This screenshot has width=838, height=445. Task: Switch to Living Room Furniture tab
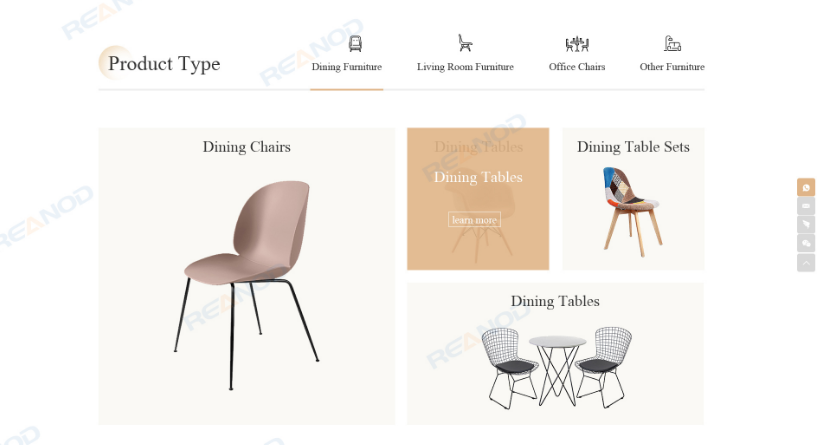pos(465,67)
